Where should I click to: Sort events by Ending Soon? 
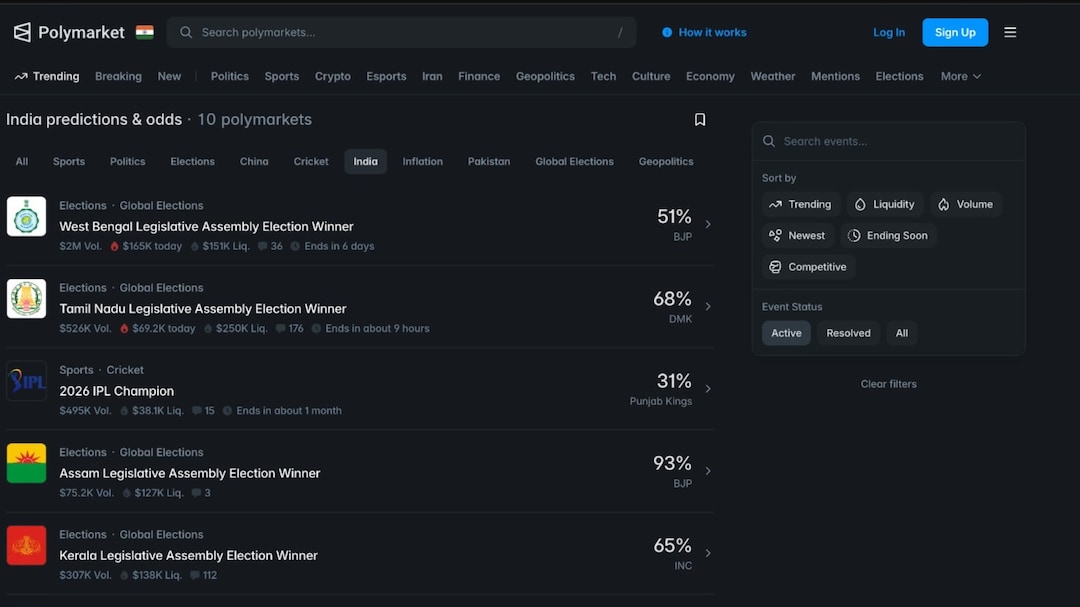[x=887, y=236]
